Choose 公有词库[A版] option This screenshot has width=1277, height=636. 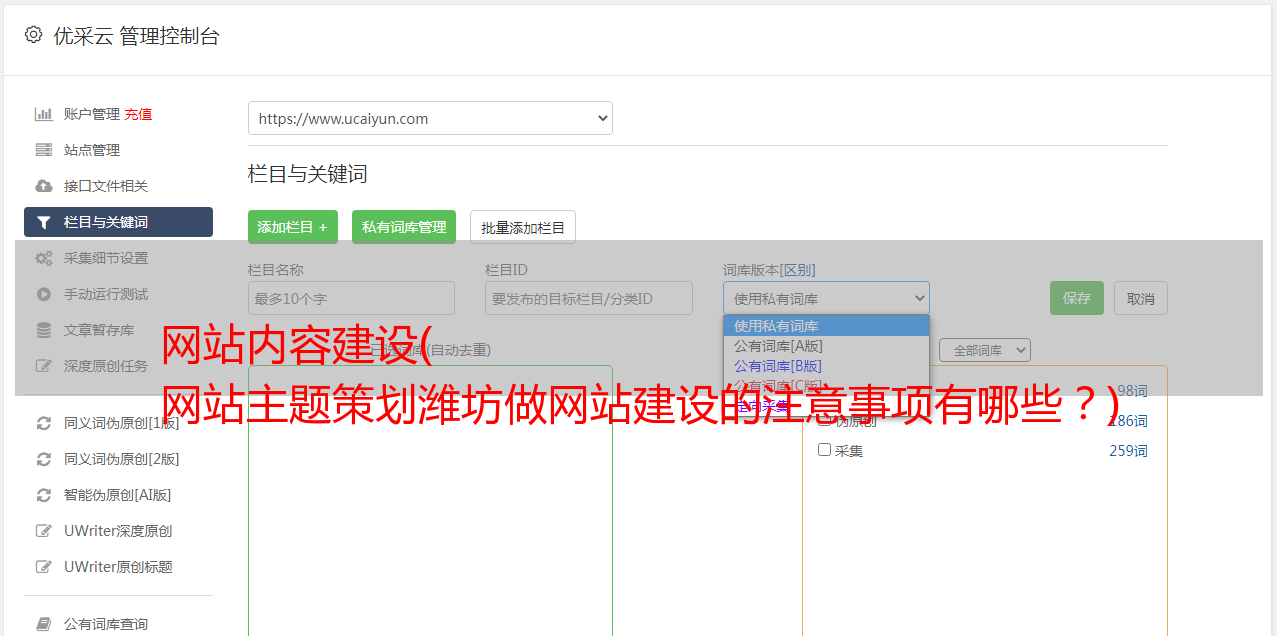(826, 346)
